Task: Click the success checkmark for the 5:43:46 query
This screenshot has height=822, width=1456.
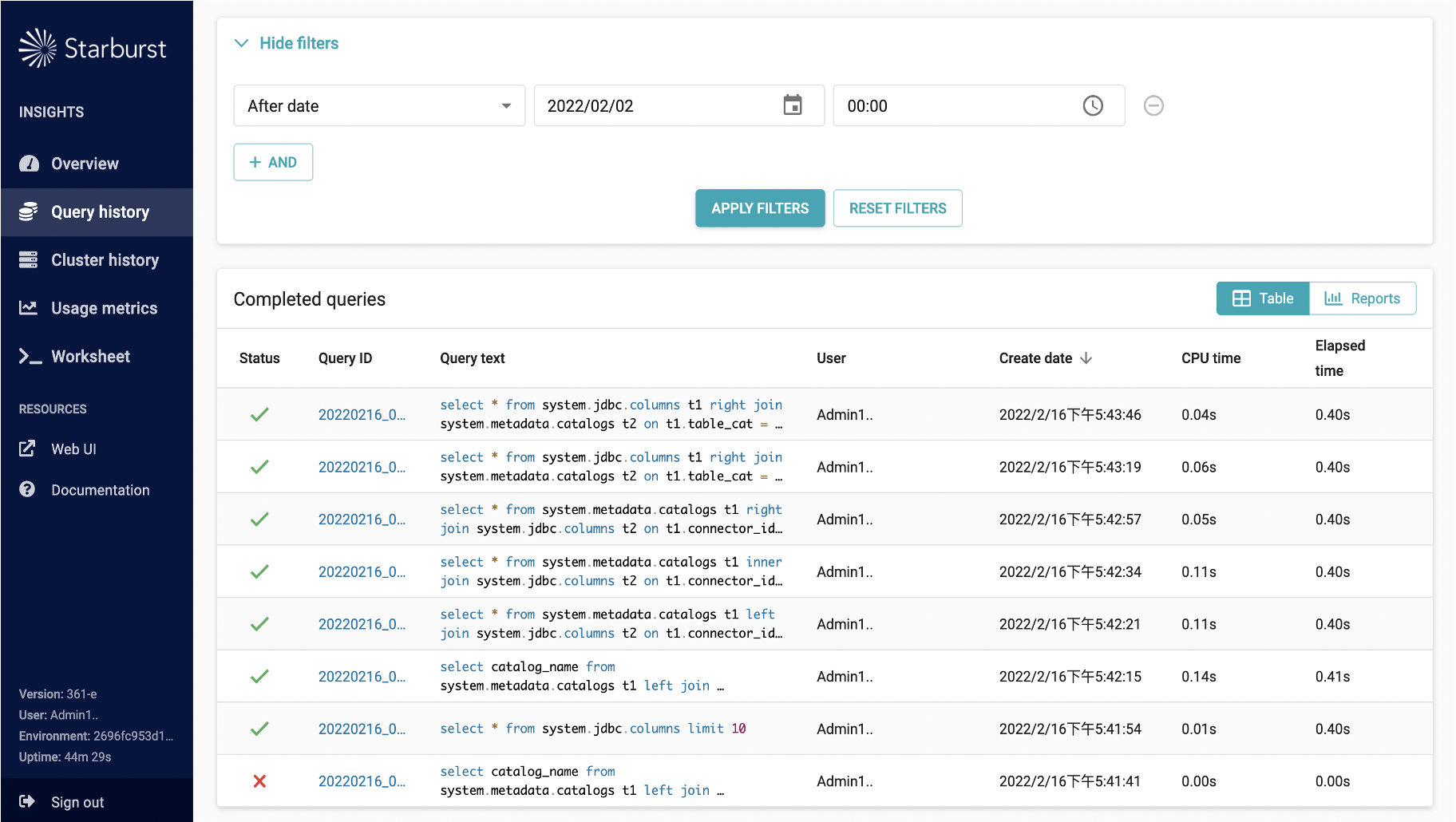Action: (259, 414)
